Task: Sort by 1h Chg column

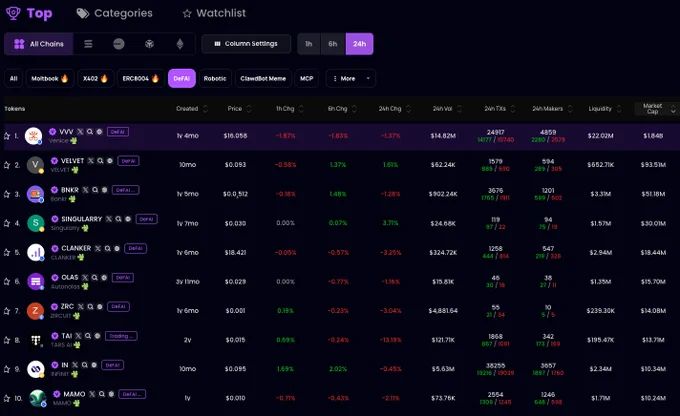Action: tap(290, 109)
